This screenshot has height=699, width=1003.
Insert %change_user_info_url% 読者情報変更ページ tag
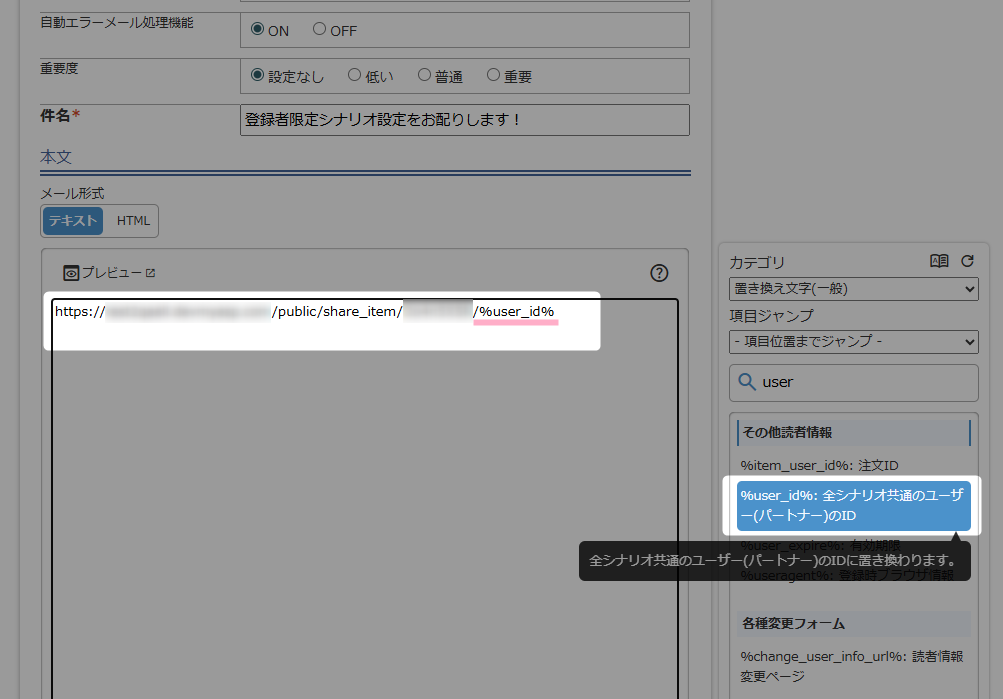point(853,666)
